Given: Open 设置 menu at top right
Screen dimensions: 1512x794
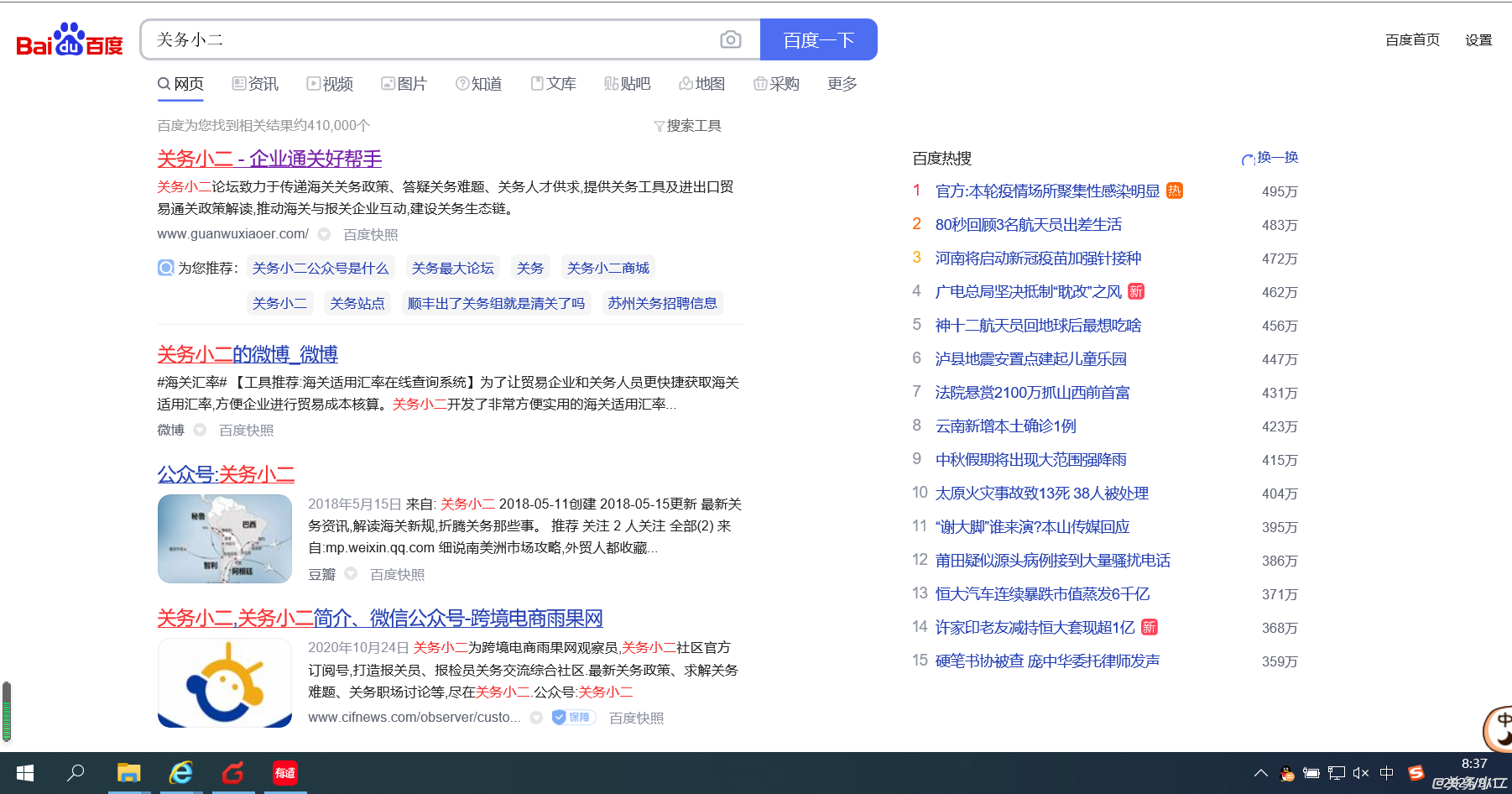Looking at the screenshot, I should [1478, 39].
